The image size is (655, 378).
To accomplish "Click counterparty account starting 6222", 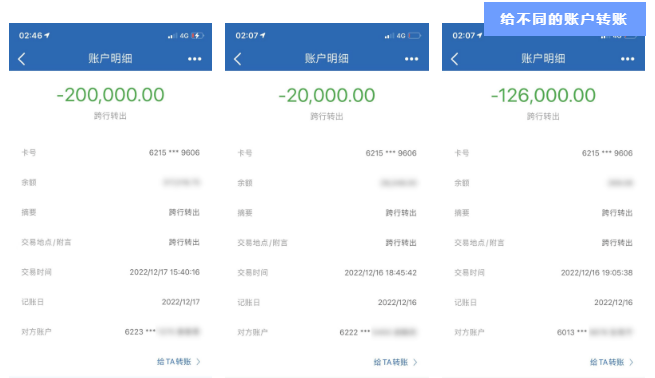I will (378, 332).
